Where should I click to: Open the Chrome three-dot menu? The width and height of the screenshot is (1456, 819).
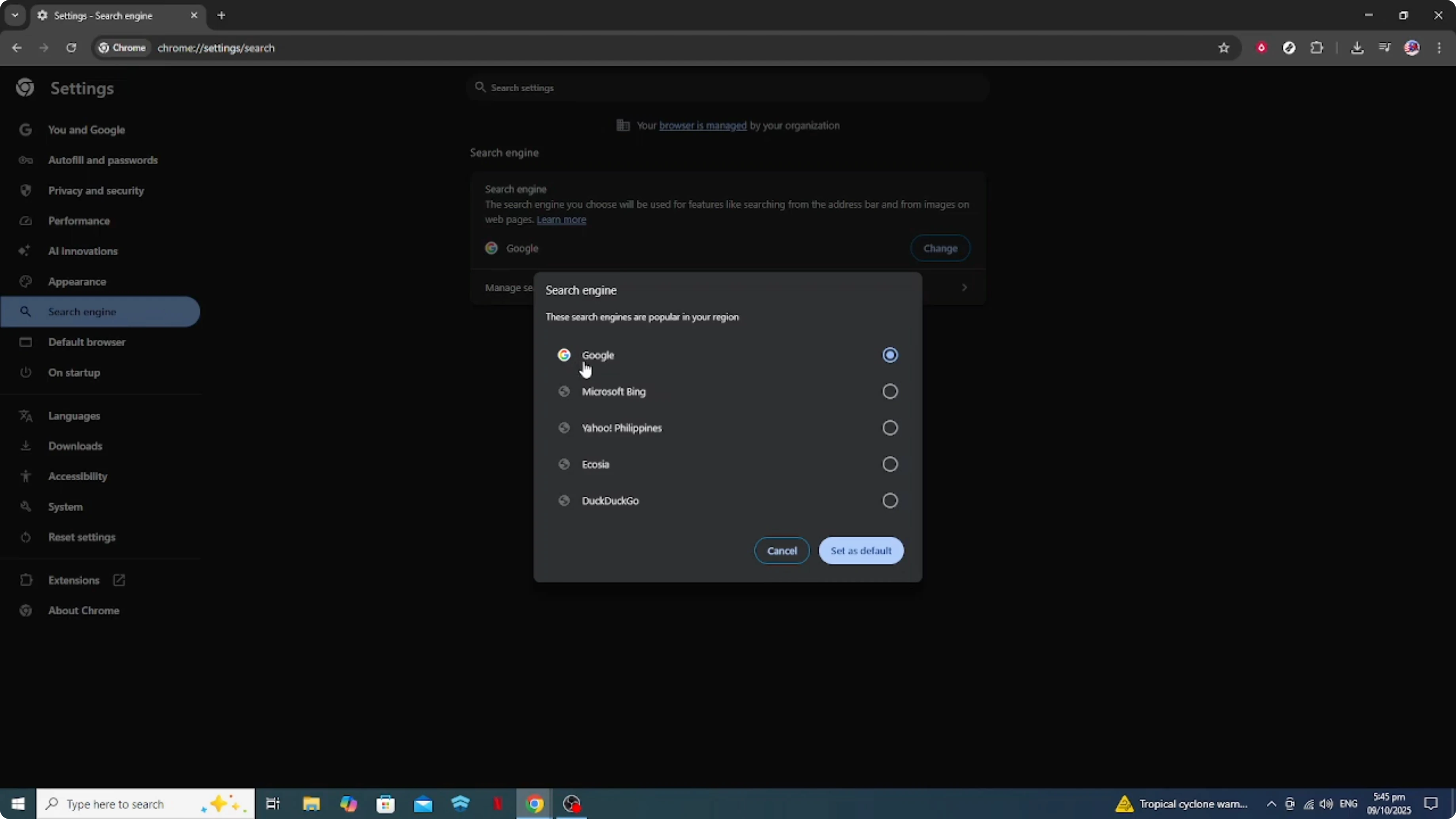(1439, 48)
